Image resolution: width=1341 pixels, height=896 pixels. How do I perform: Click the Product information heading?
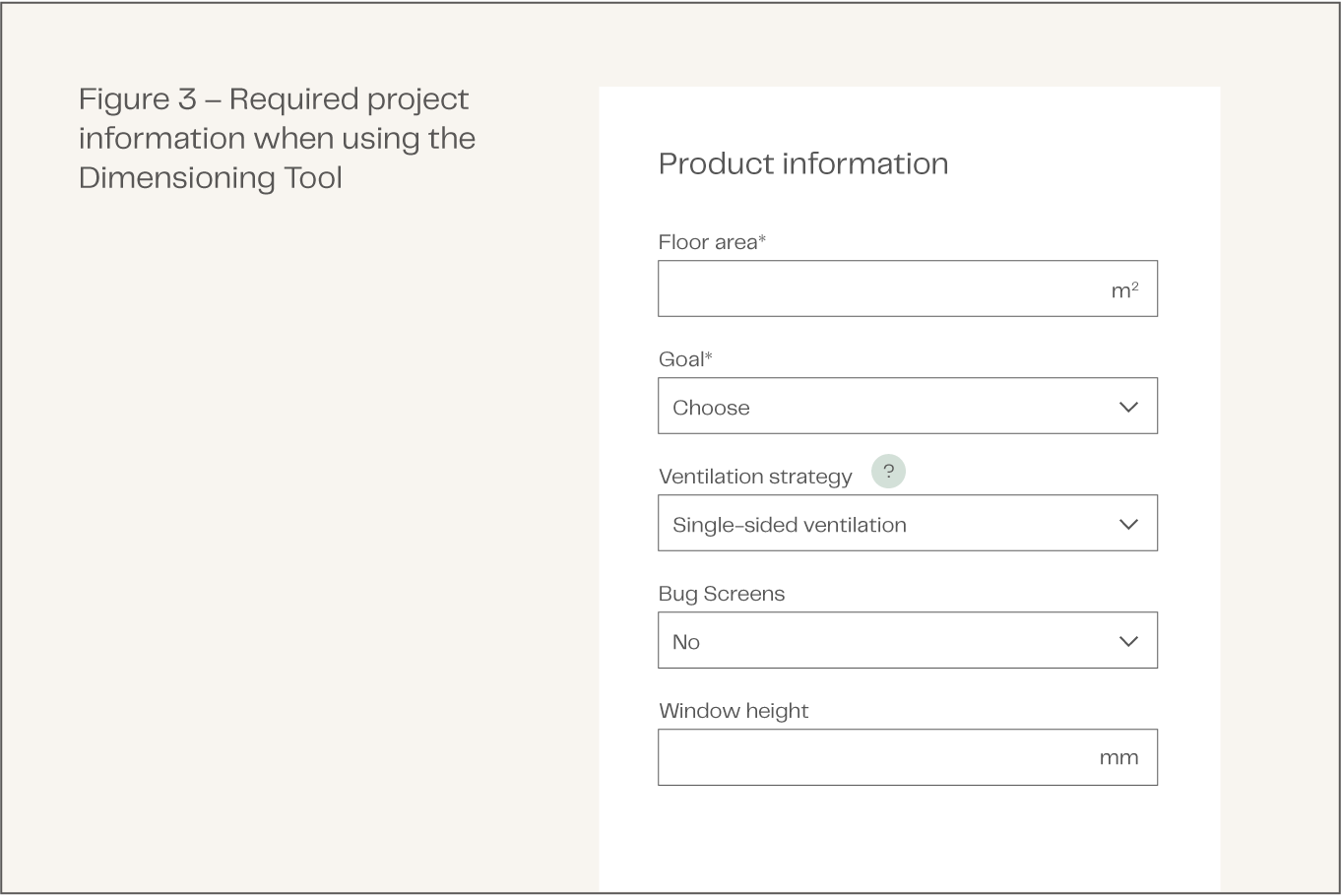point(803,163)
